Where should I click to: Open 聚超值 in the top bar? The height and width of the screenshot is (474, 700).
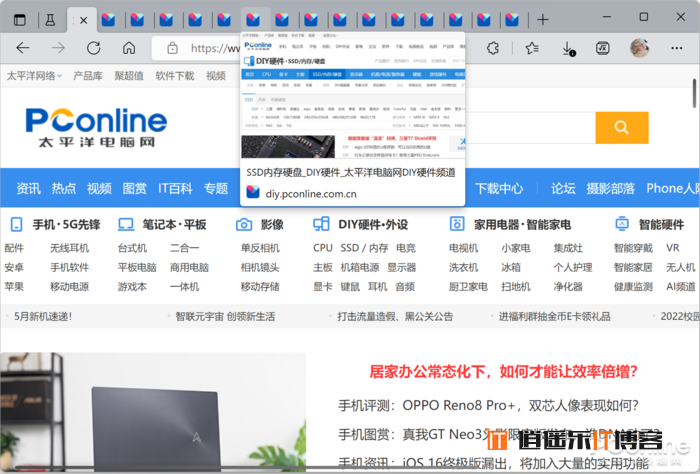[129, 76]
